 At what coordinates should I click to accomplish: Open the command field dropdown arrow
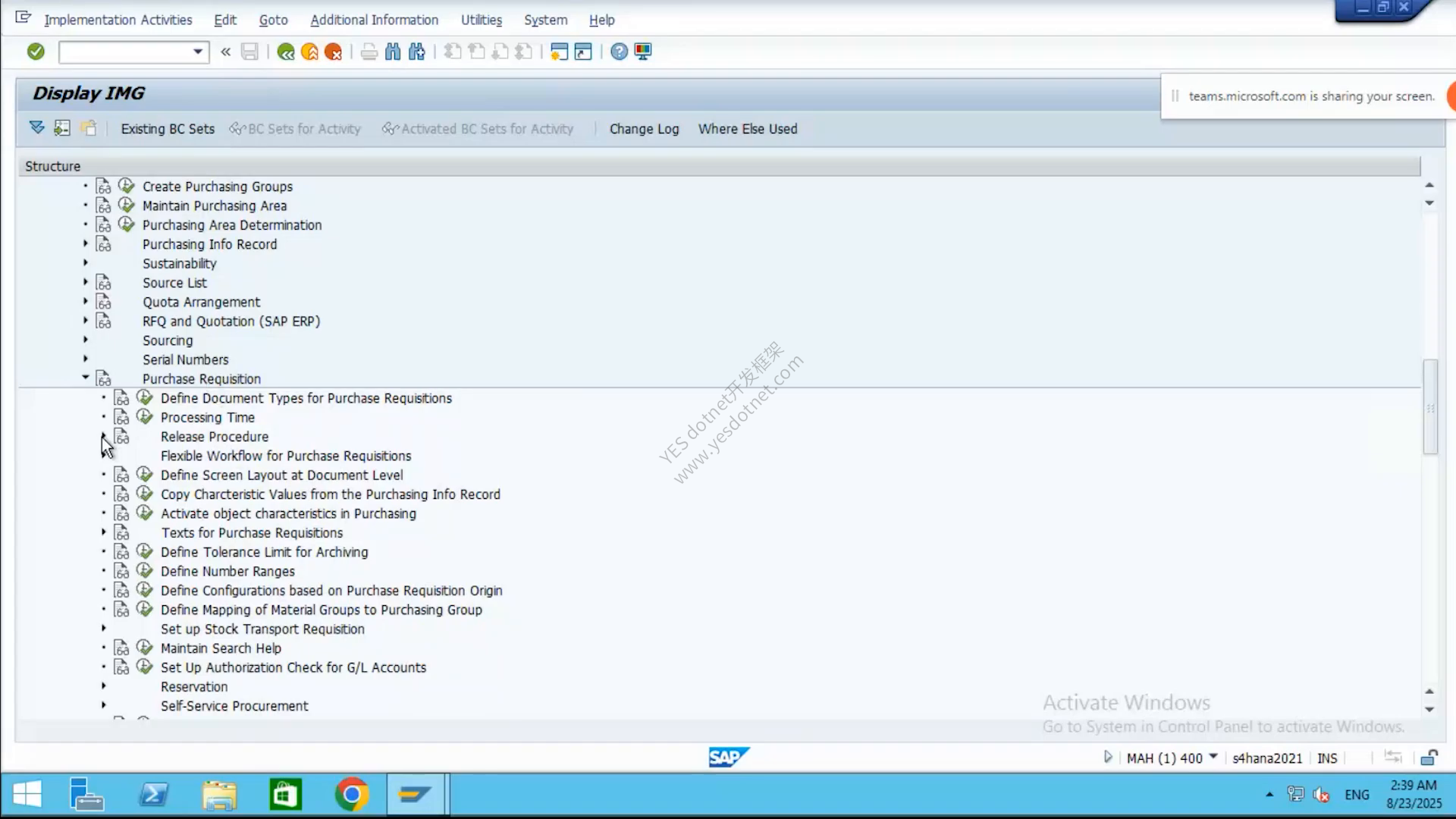pyautogui.click(x=198, y=52)
